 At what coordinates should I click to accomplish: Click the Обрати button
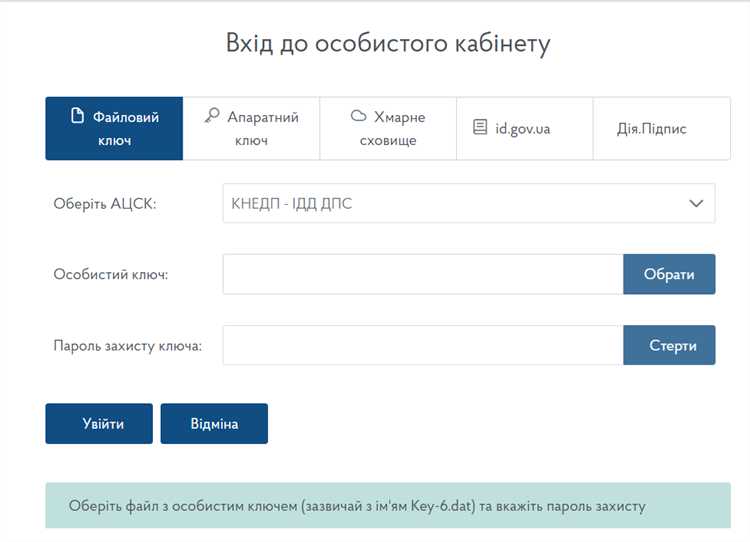click(669, 274)
